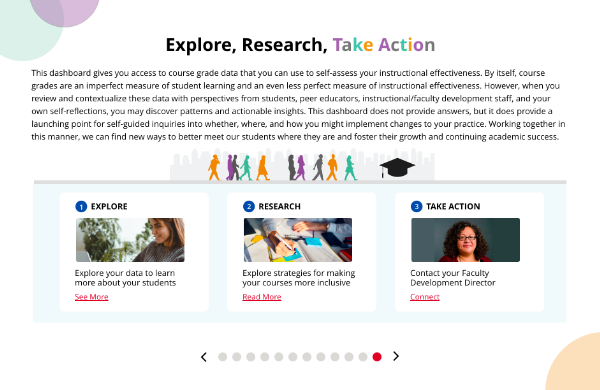Open the See More link
Screen dimensions: 600x390
91,297
